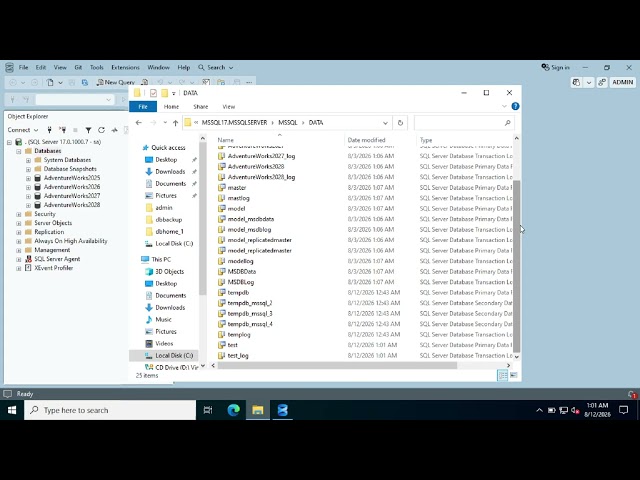Screen dimensions: 640x480
Task: Select the Server Objects folder
Action: pos(53,223)
